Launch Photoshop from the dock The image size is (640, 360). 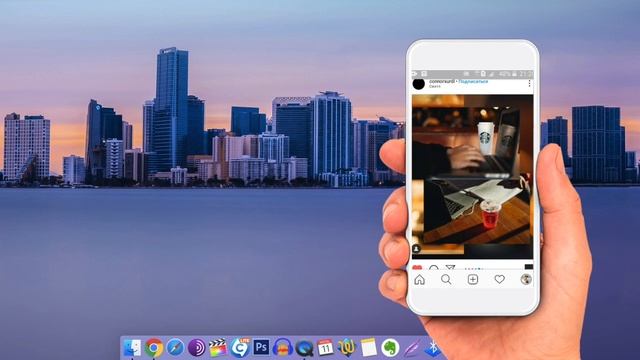[261, 347]
